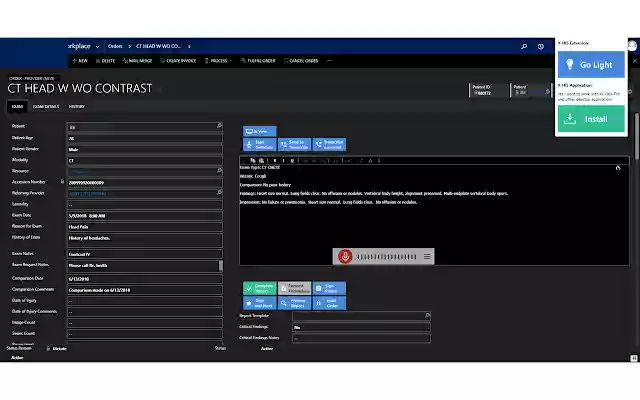Click the Sign button next to Request Addendum
Screen dimensions: 640x400
[329, 288]
